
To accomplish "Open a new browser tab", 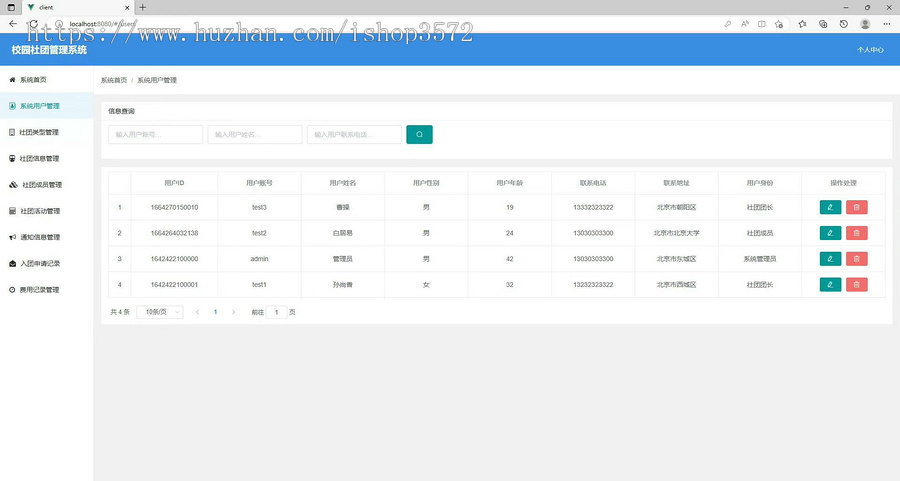I will coord(142,7).
